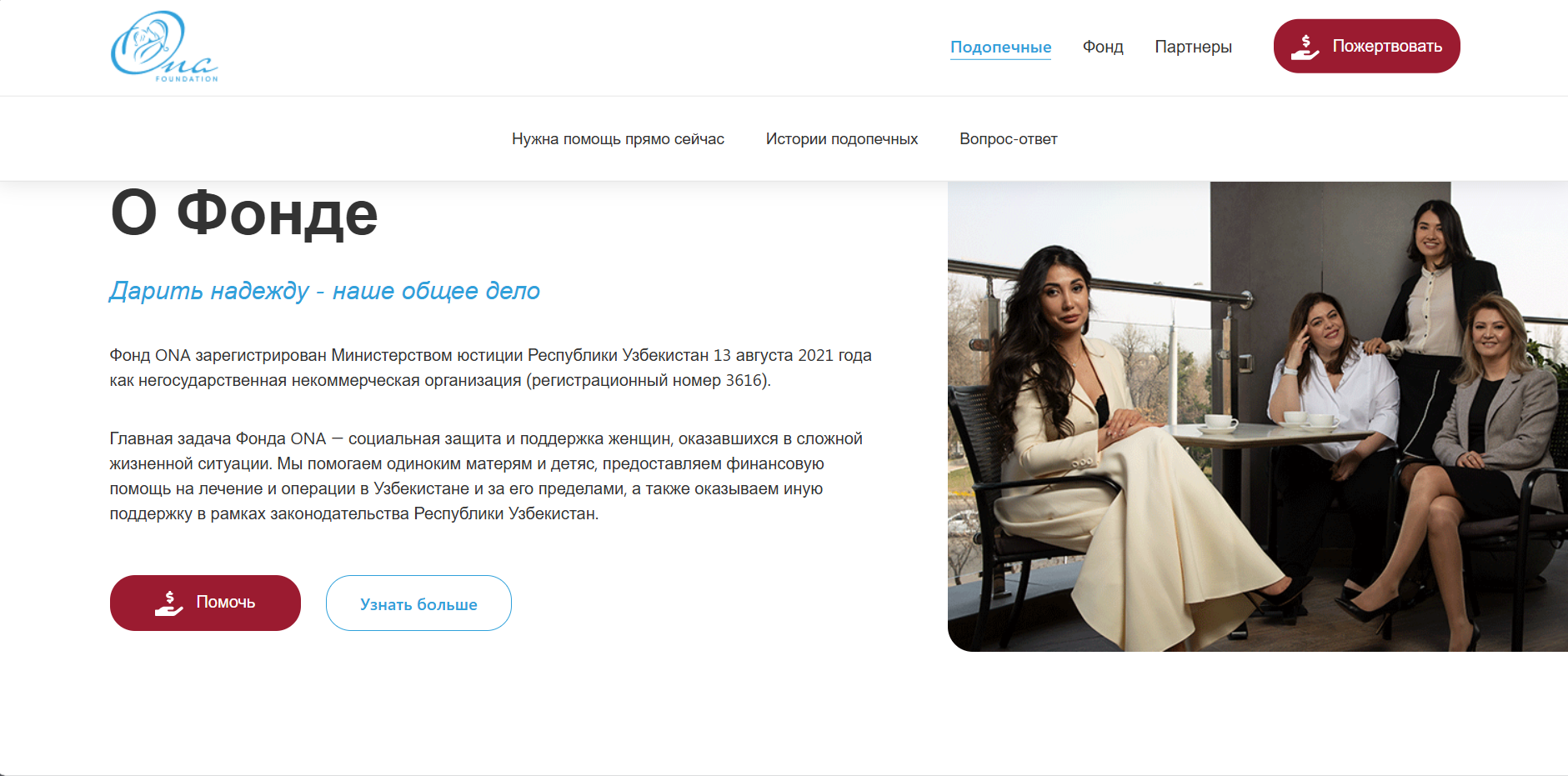Click the Пожертвовать donate button label
Viewport: 1568px width, 776px height.
(x=1387, y=46)
